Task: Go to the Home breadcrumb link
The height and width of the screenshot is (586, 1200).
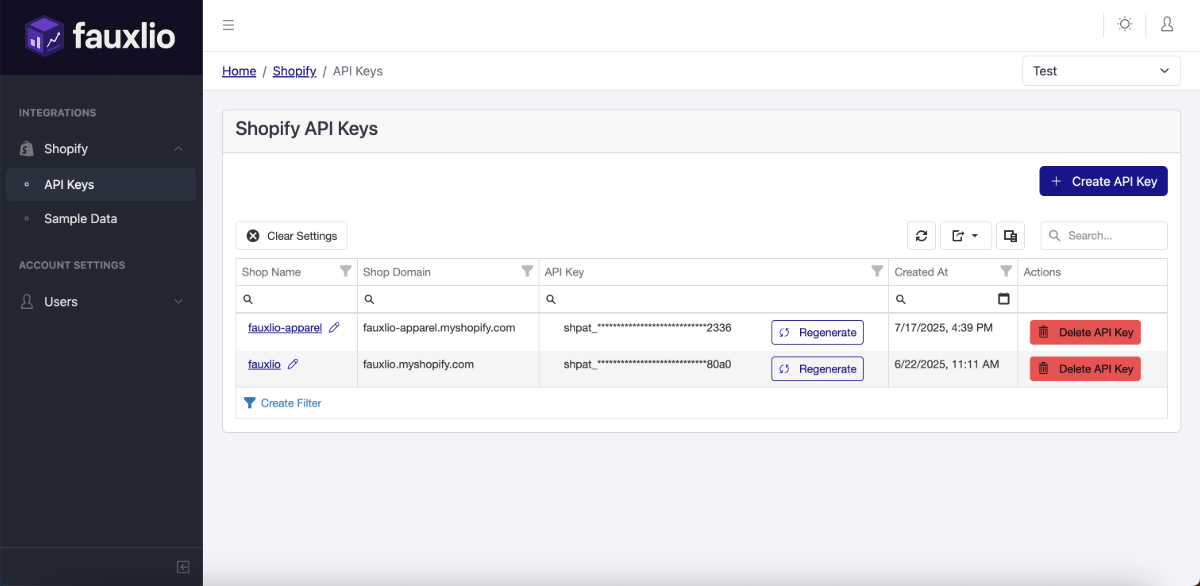Action: point(239,71)
